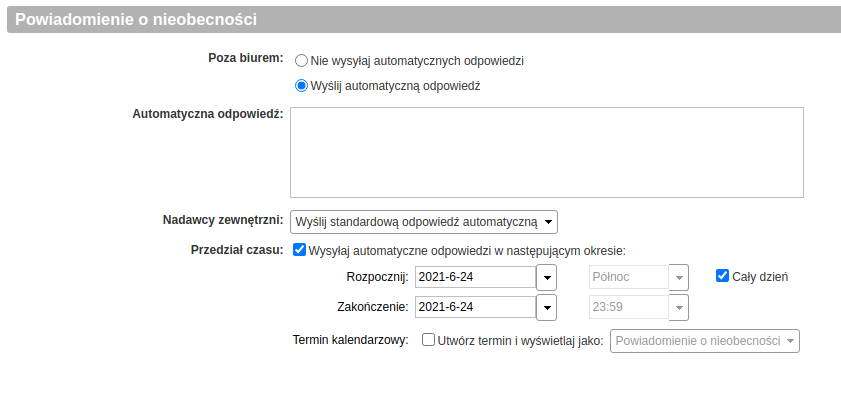Open the Nadawcy zewnętrzni dropdown
The image size is (841, 406).
pyautogui.click(x=424, y=222)
